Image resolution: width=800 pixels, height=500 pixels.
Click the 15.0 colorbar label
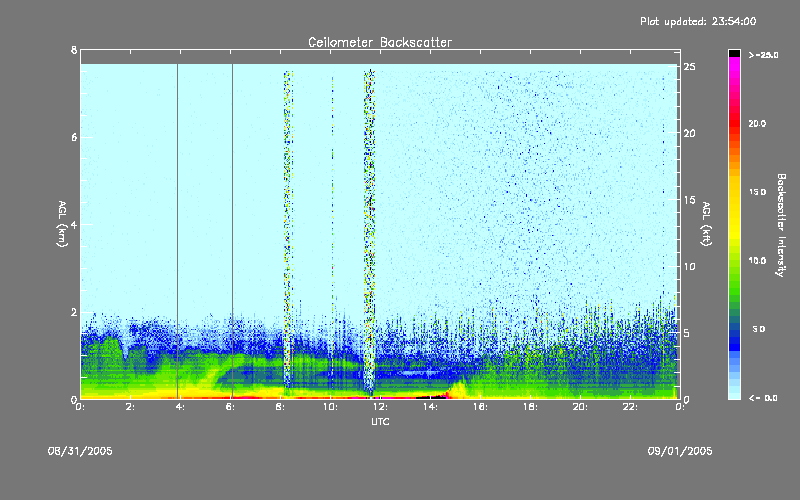757,192
